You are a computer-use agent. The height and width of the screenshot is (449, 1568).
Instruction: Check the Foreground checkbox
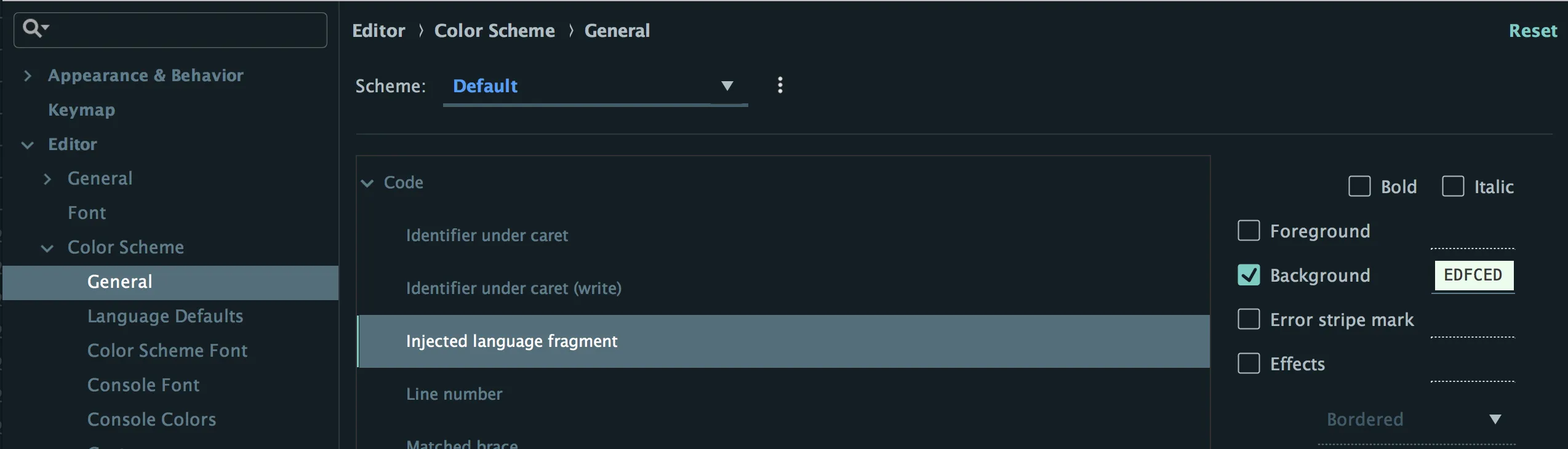(x=1248, y=231)
